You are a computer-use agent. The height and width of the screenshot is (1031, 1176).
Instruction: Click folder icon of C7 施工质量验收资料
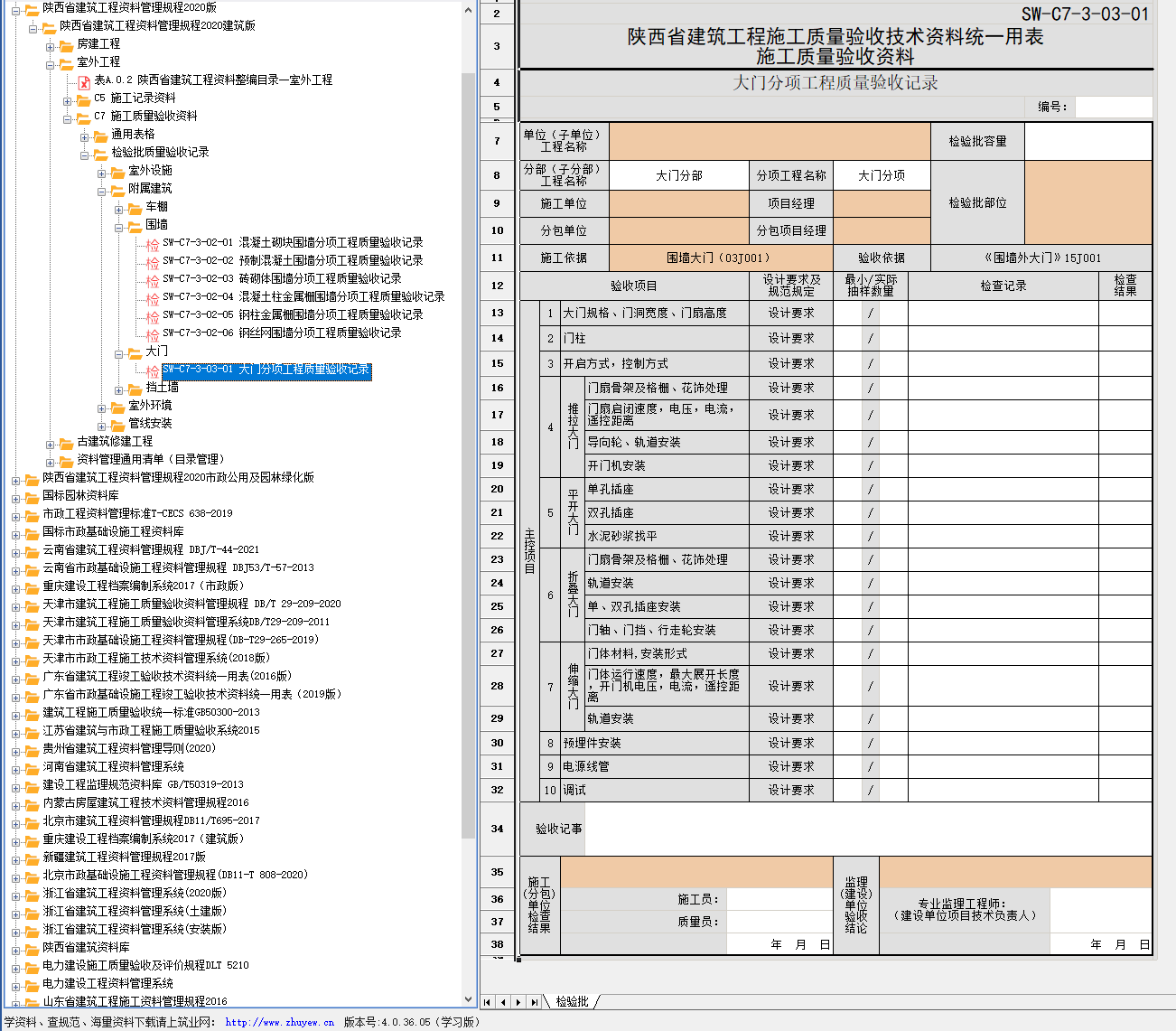(83, 117)
